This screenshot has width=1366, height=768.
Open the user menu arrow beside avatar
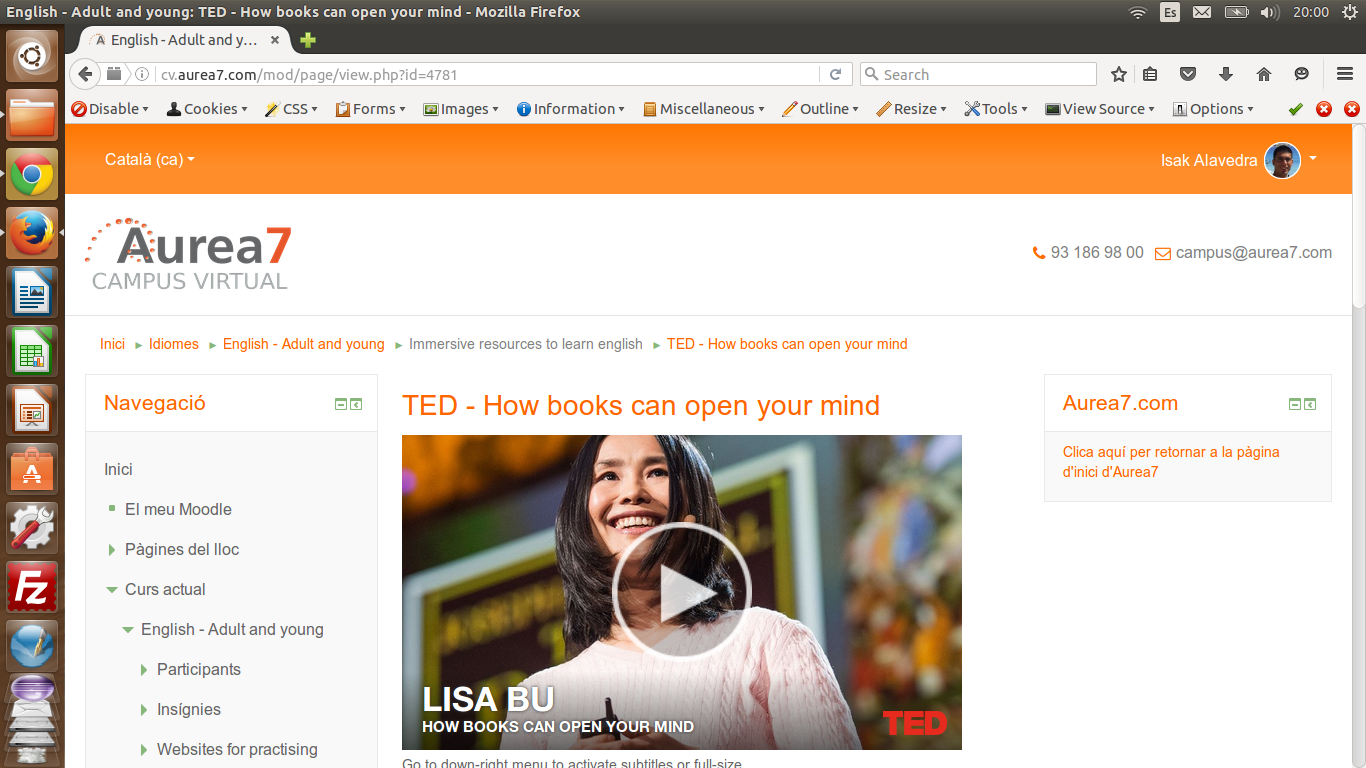pos(1313,159)
